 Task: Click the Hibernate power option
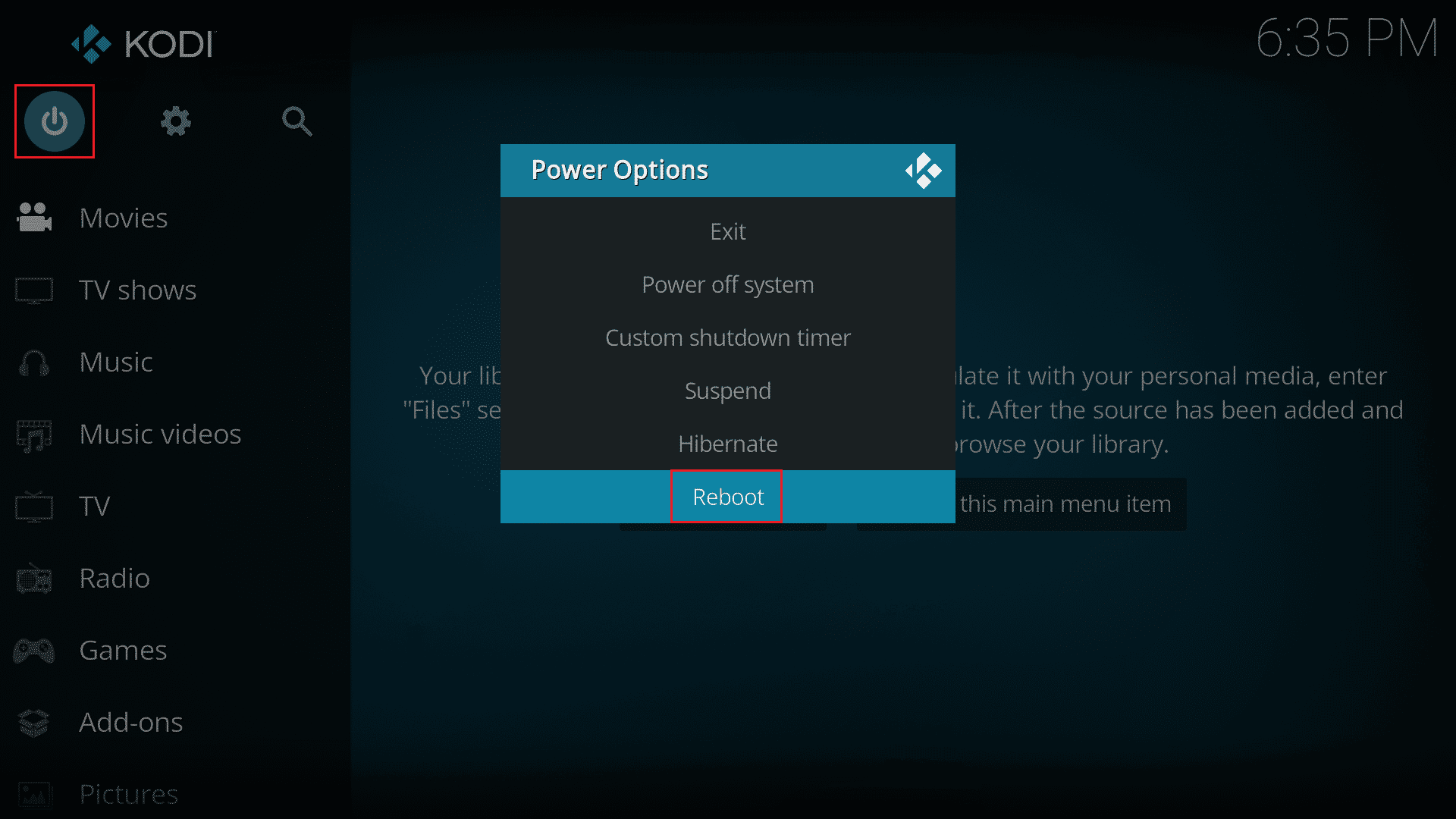point(728,443)
